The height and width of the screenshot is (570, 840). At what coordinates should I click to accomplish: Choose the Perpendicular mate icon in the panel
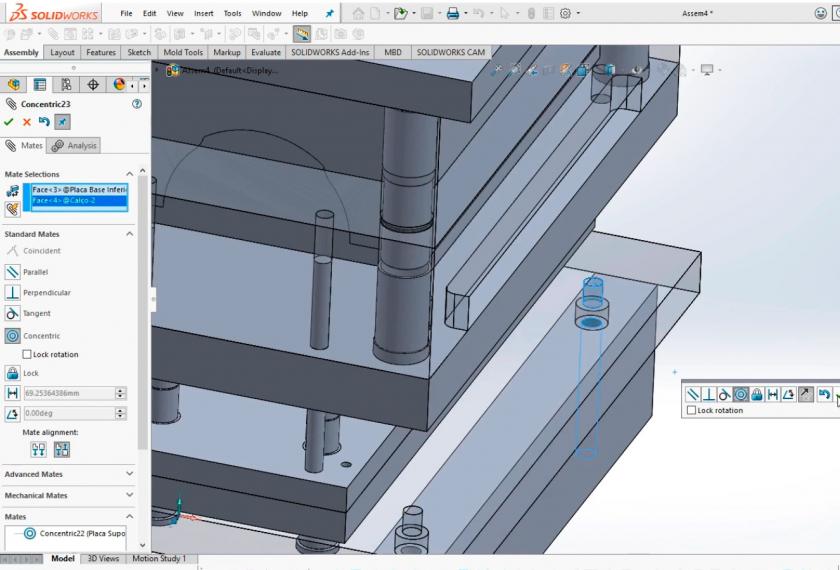(13, 293)
